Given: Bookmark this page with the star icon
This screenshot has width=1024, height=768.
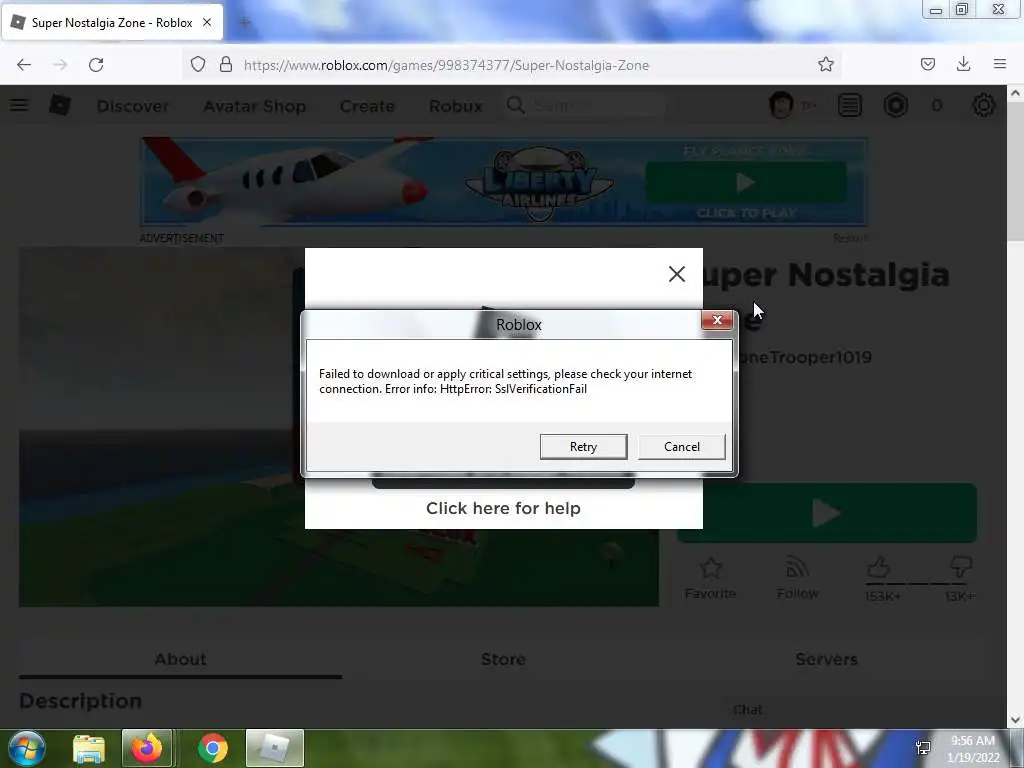Looking at the screenshot, I should tap(825, 65).
